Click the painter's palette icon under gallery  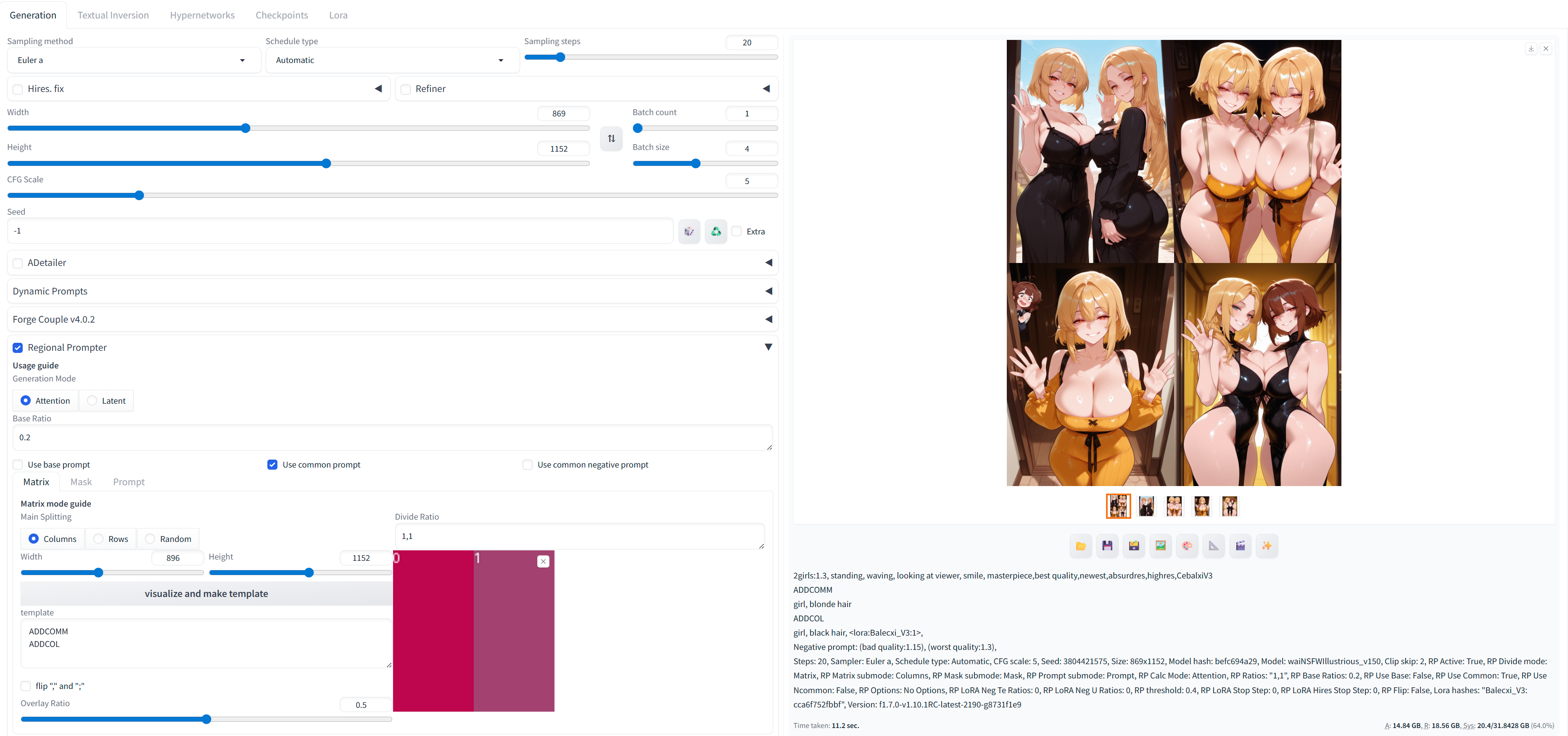coord(1187,546)
